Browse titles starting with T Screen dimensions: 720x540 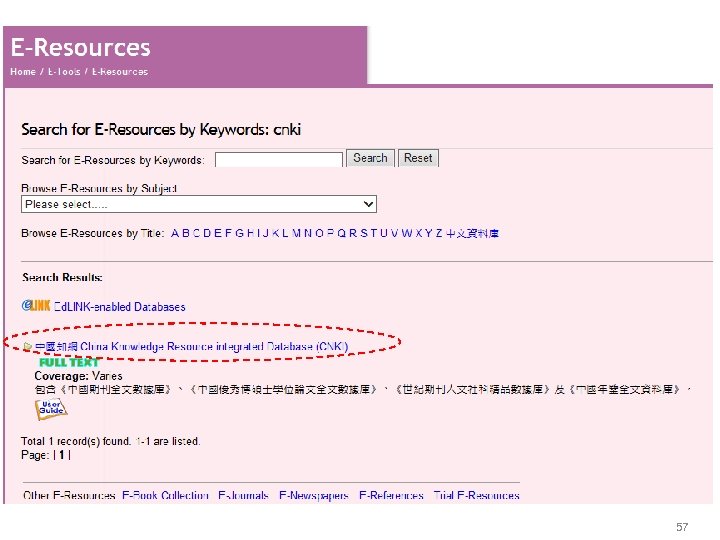374,233
